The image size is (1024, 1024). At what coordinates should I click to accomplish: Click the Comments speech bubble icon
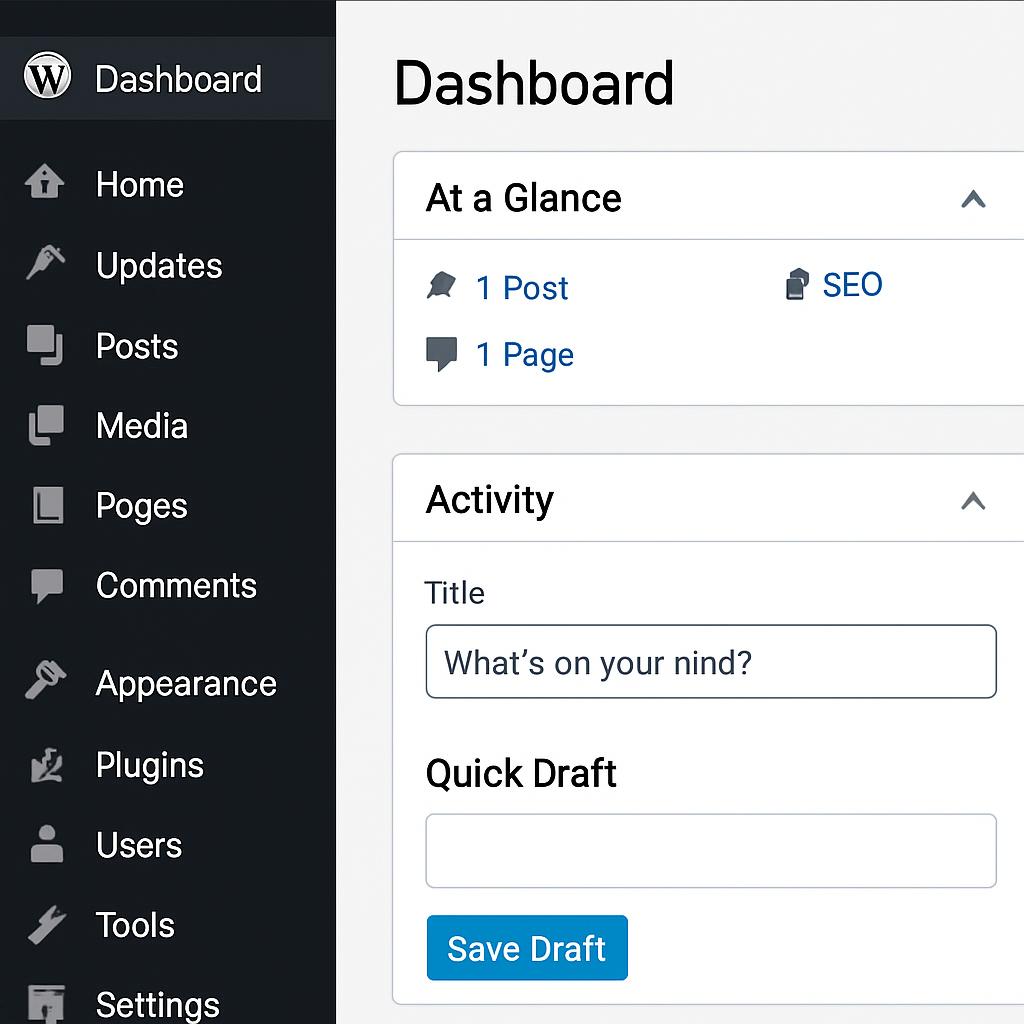(46, 585)
